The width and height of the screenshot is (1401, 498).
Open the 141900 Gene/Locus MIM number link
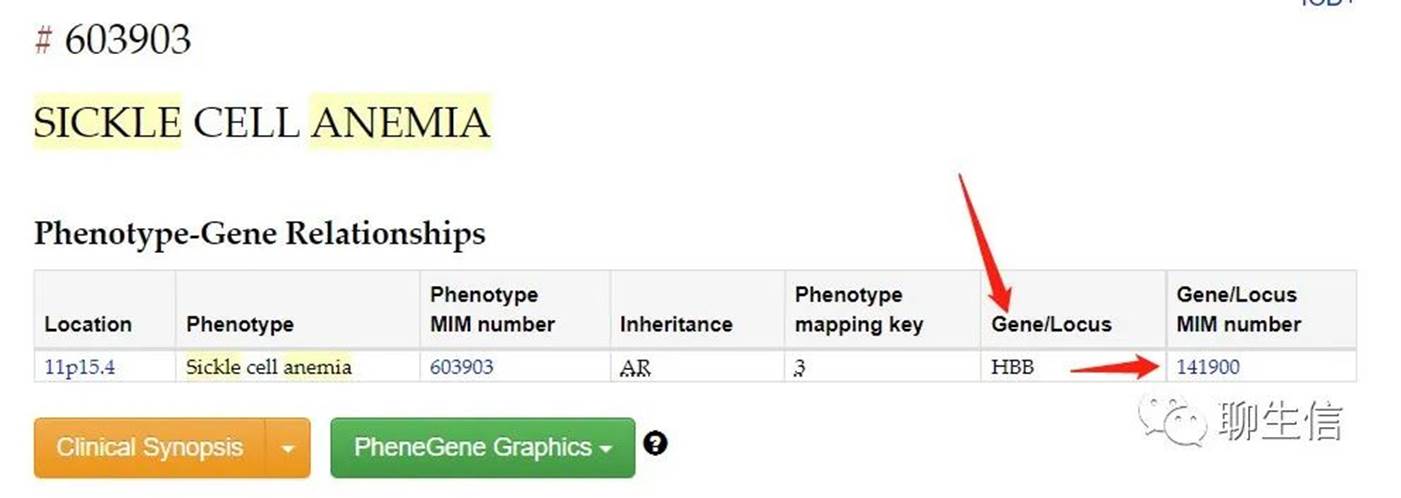(x=1208, y=367)
